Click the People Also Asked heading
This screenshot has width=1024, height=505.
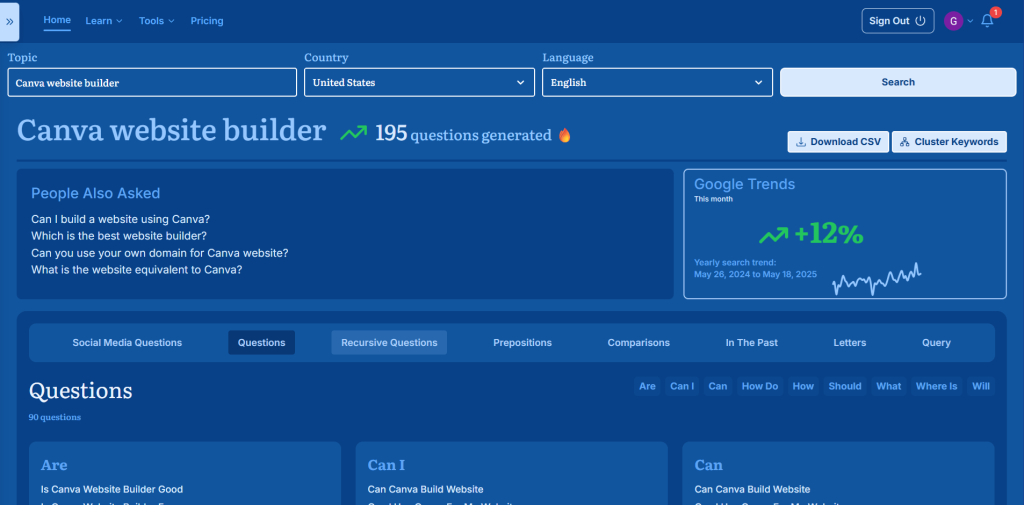coord(95,193)
